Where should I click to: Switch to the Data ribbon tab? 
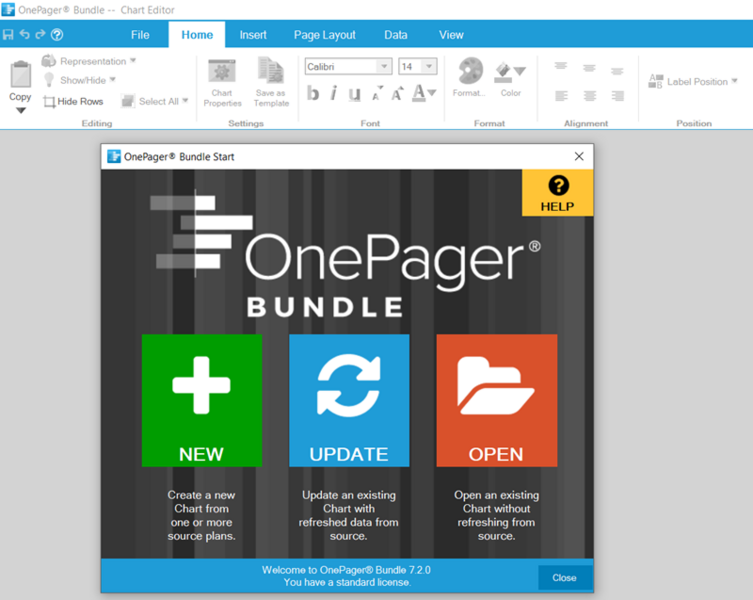tap(396, 35)
